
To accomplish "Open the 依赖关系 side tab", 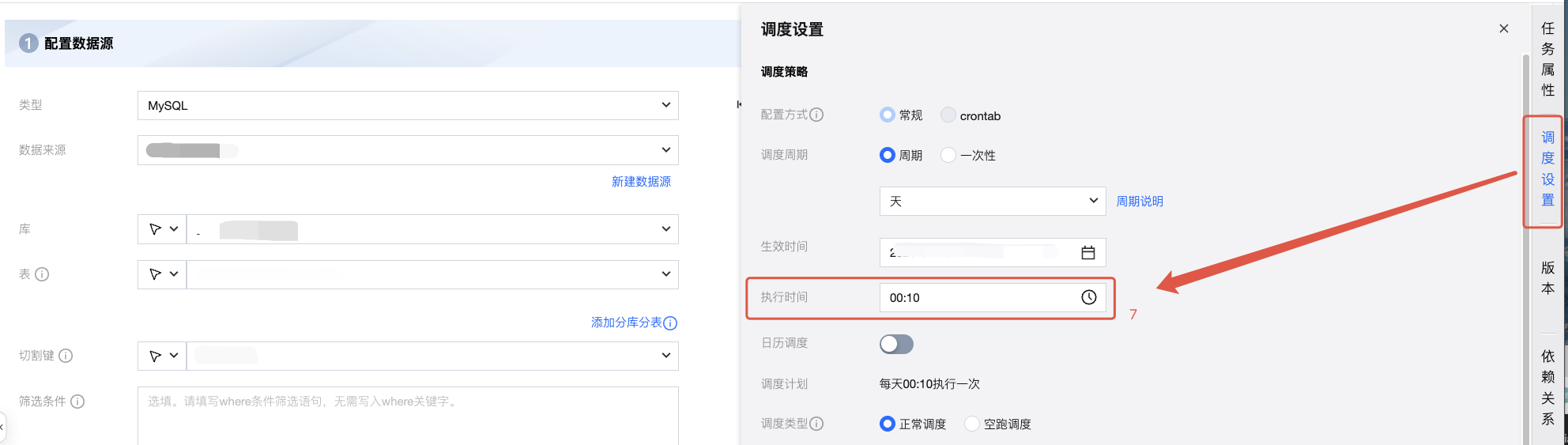I will (x=1547, y=387).
